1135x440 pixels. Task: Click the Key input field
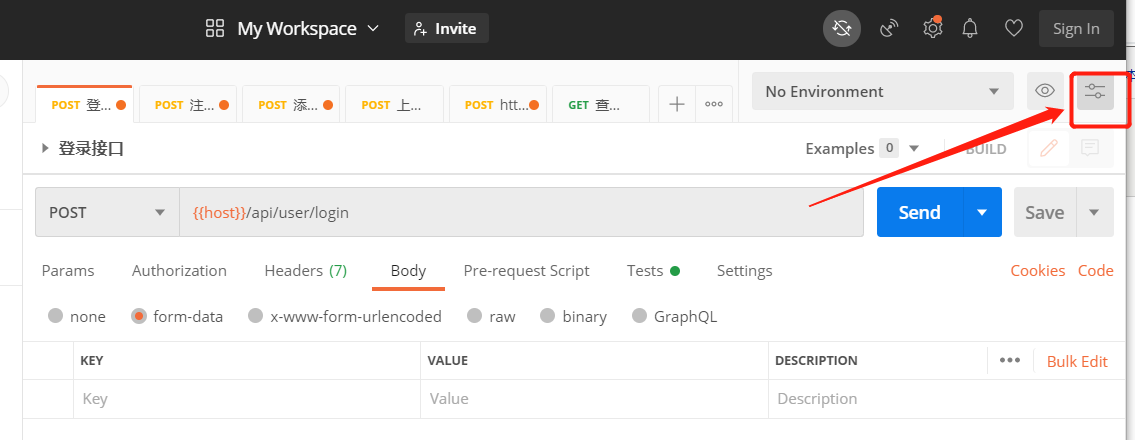tap(247, 398)
